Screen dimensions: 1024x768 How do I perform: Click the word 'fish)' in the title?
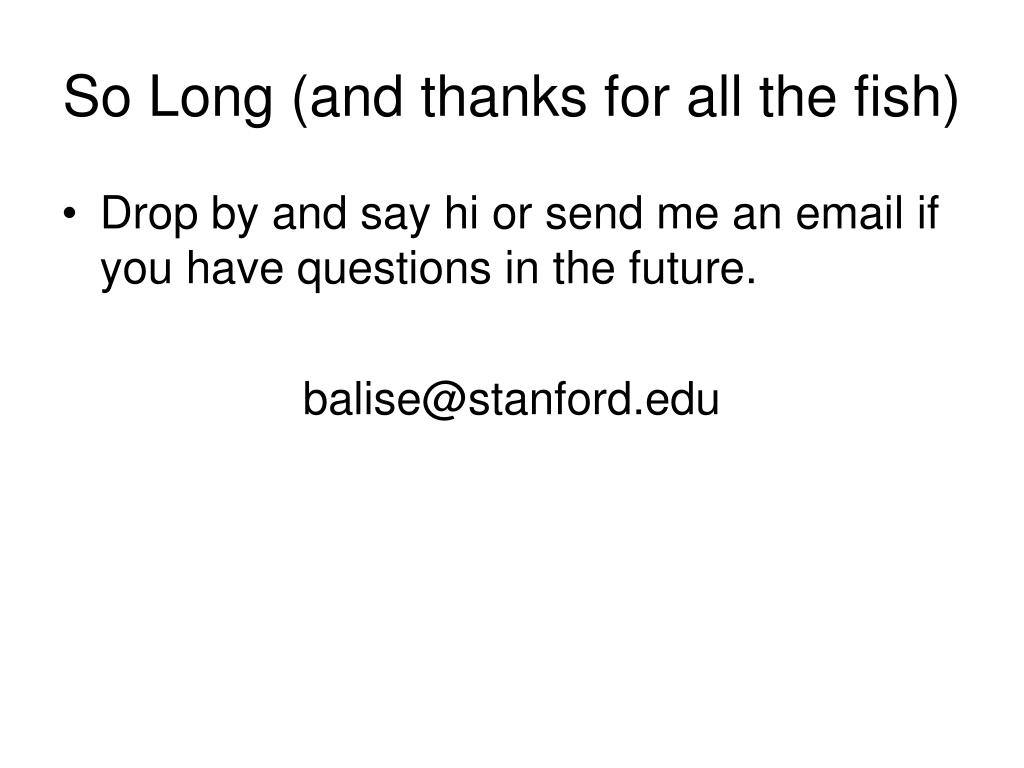[x=906, y=98]
